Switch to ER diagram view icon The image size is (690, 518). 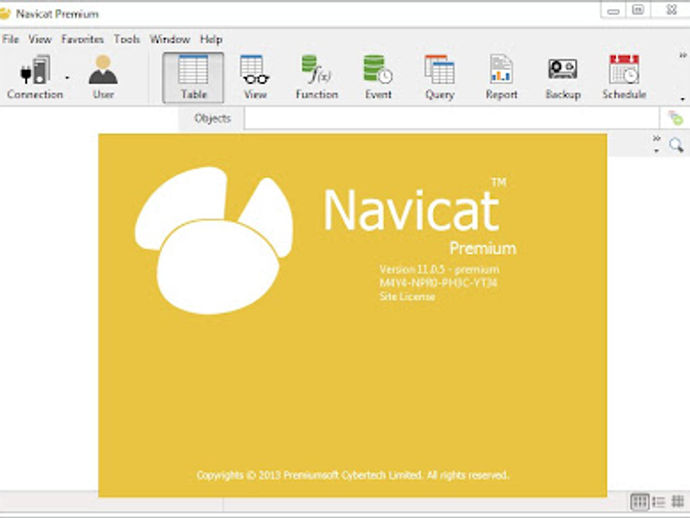click(x=678, y=501)
